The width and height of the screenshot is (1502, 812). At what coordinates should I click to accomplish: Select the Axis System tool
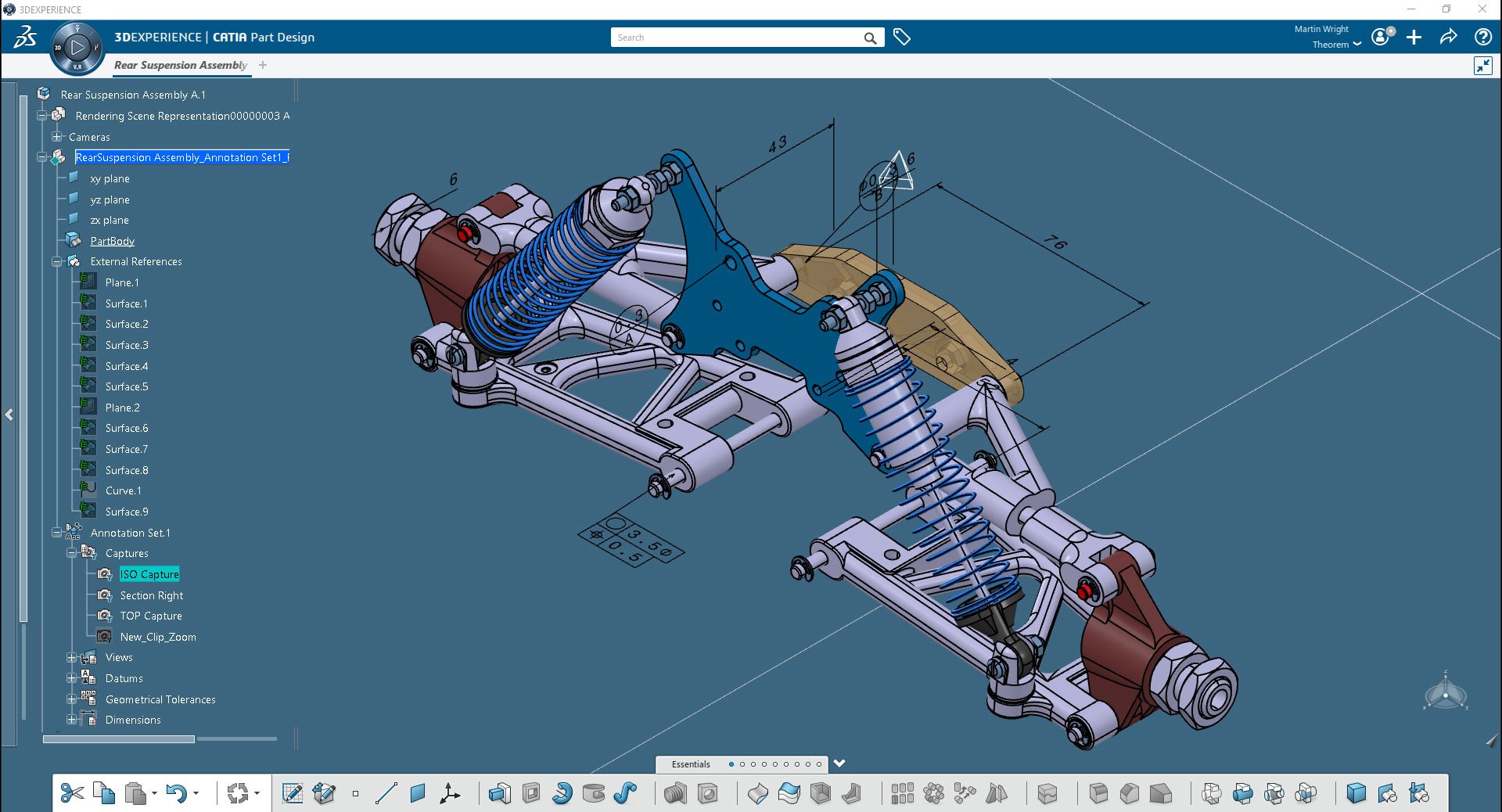click(x=449, y=793)
